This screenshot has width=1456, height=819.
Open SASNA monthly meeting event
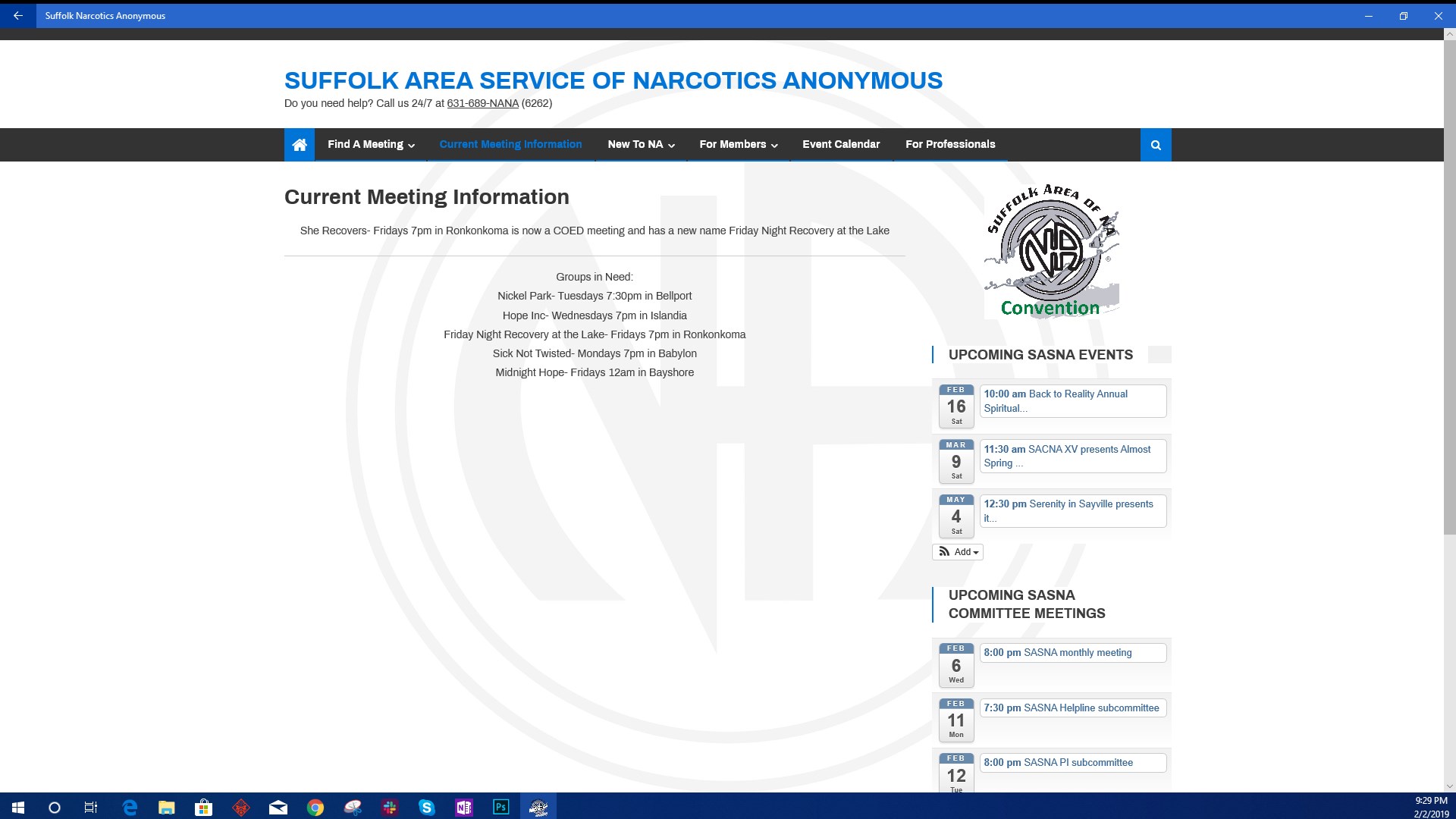[x=1073, y=653]
